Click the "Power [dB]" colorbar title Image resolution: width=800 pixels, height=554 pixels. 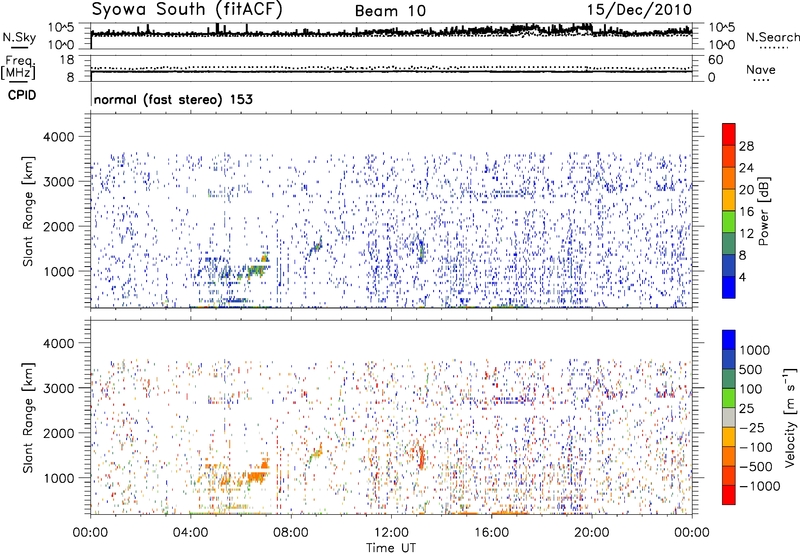[x=763, y=211]
